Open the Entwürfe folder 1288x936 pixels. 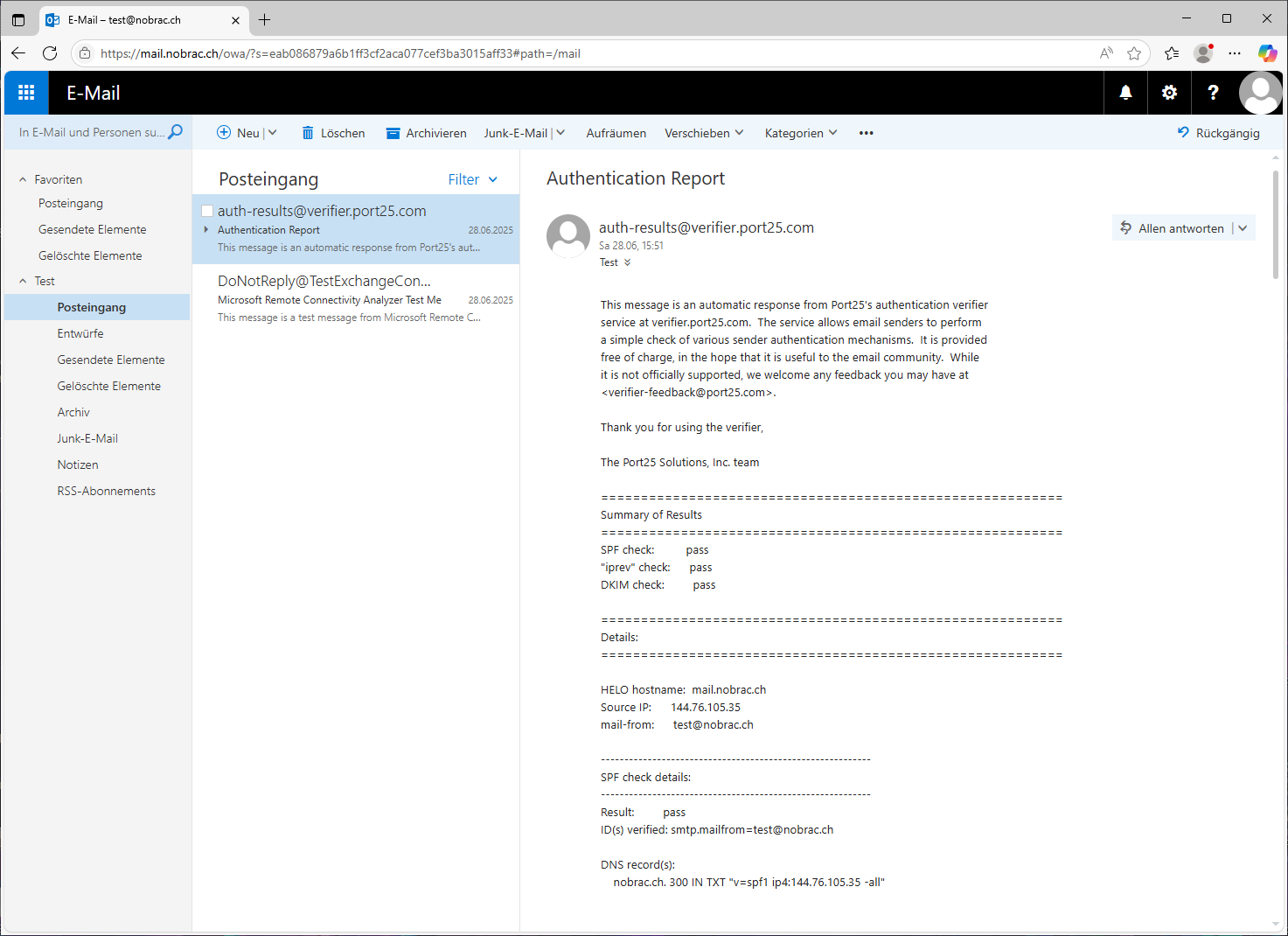[x=80, y=333]
